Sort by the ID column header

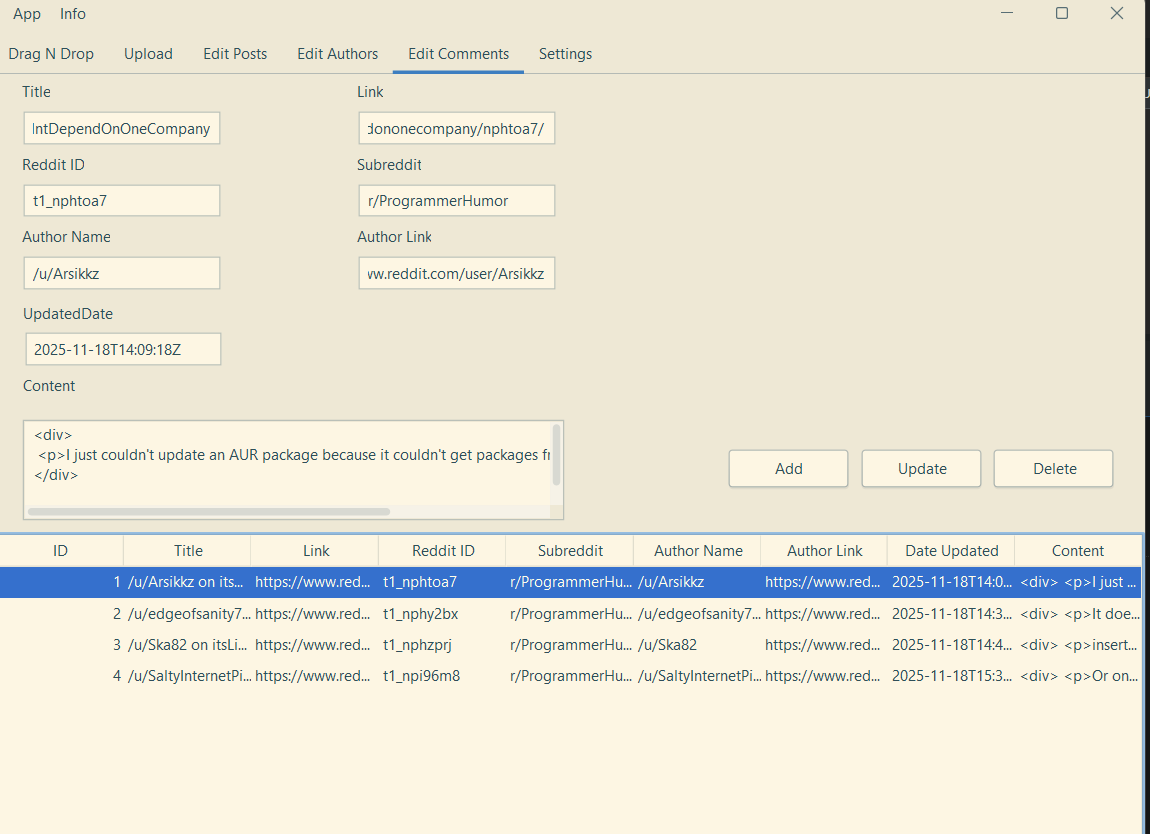[61, 551]
